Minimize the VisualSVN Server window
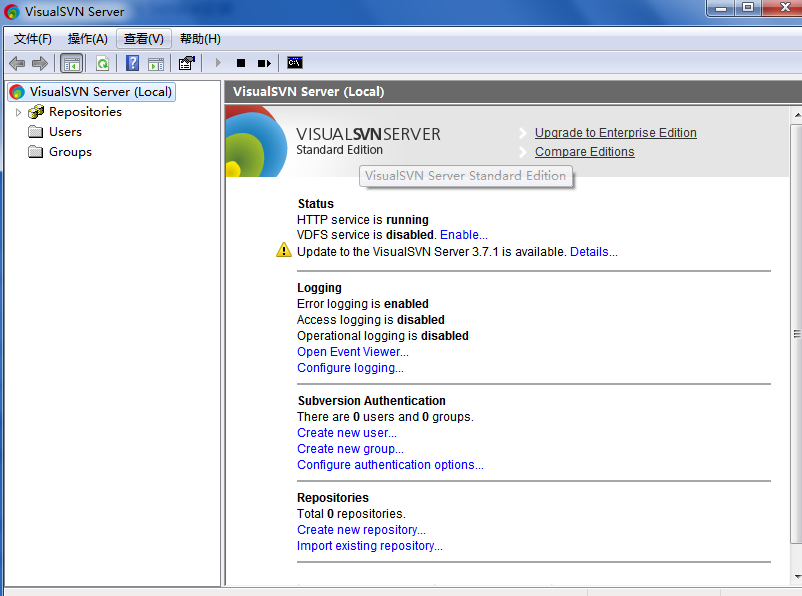 click(721, 9)
